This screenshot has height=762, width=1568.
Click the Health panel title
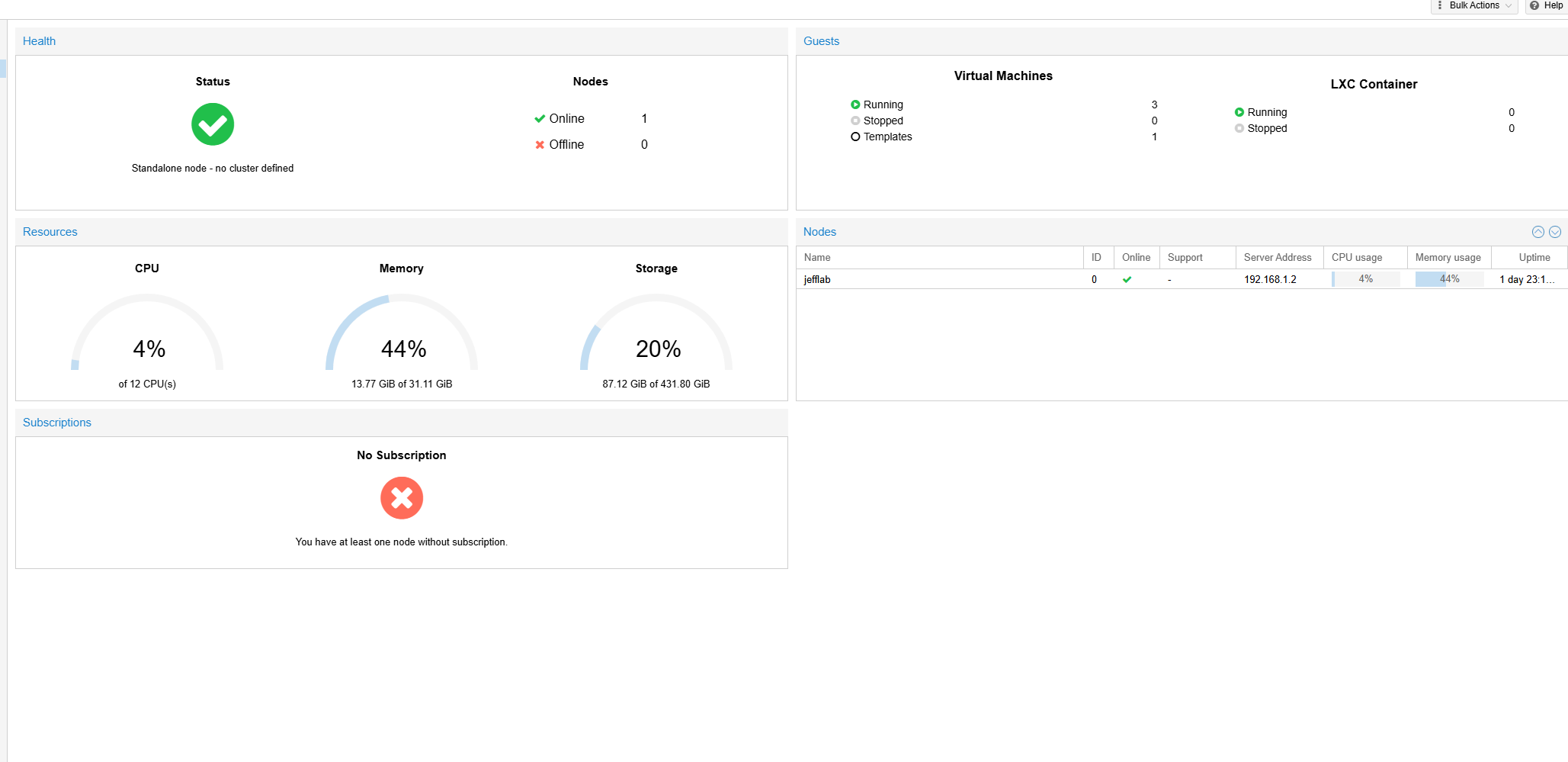click(39, 41)
